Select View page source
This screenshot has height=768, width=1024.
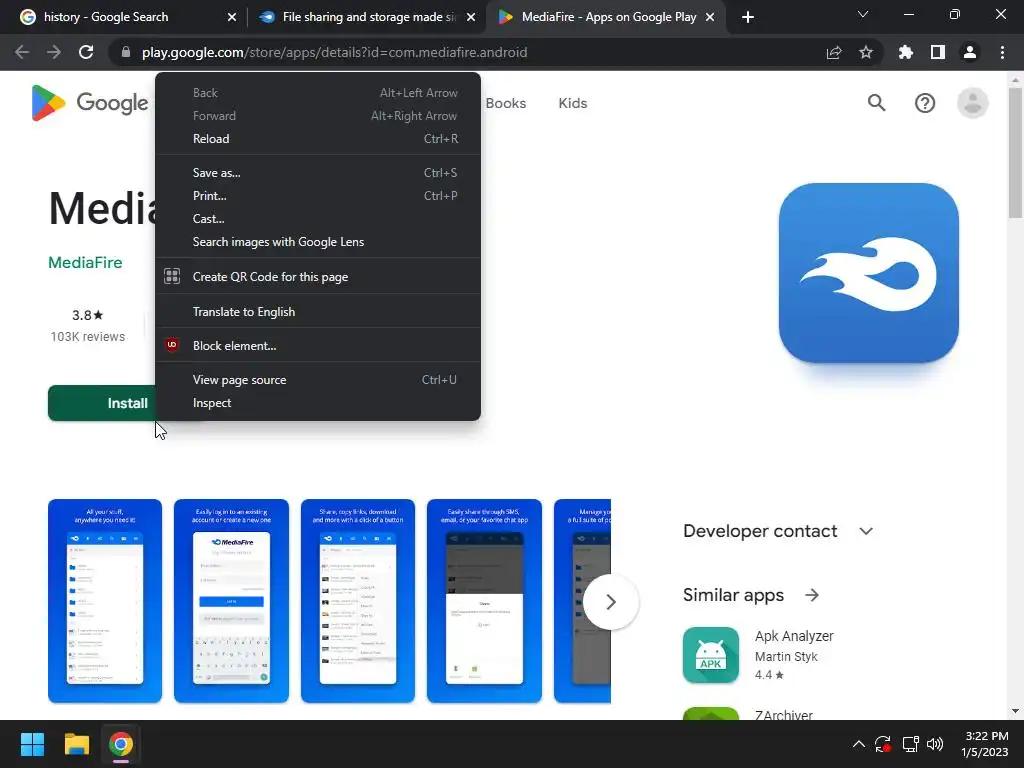318,379
